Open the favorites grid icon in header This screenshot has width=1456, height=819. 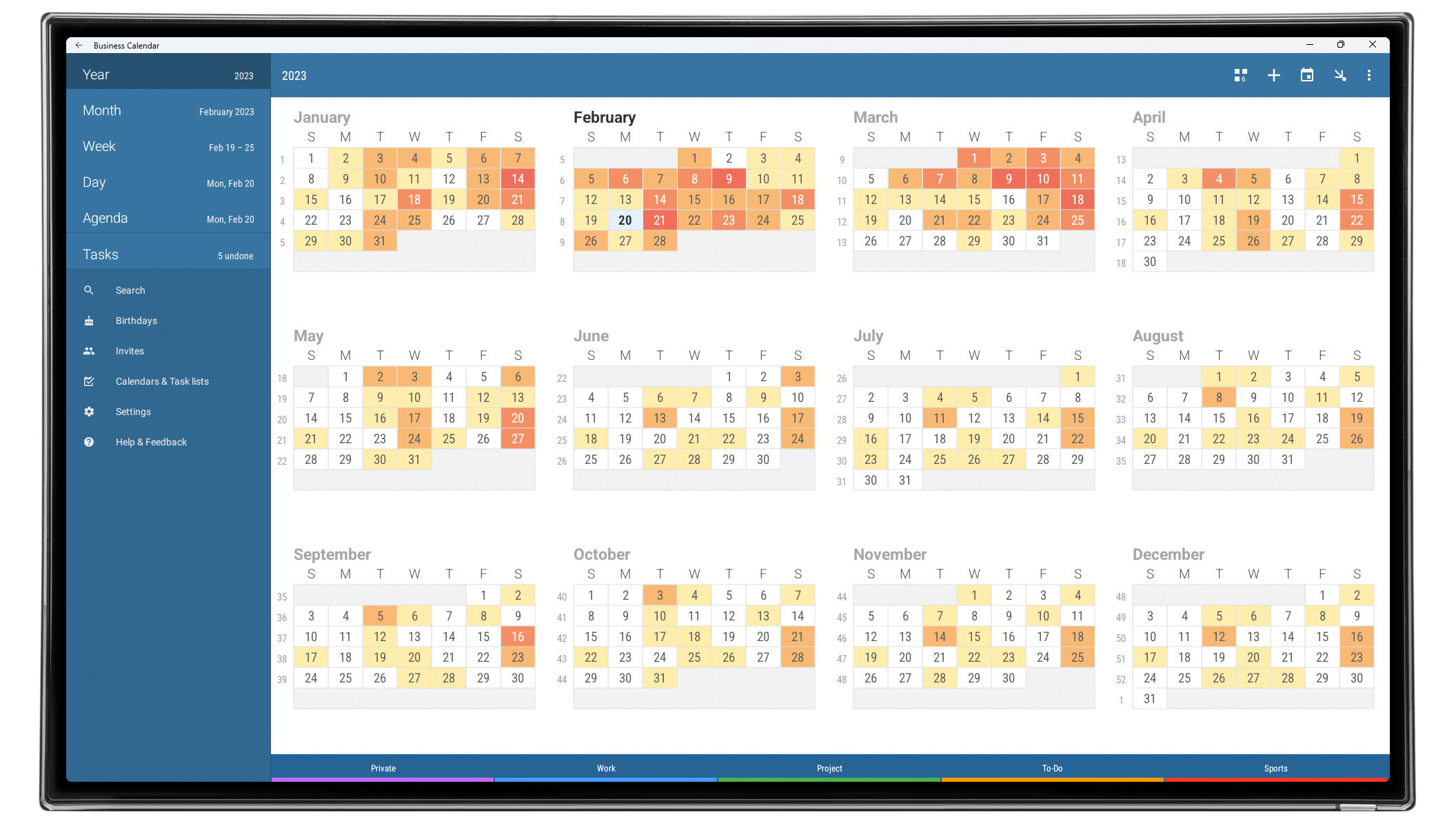click(1240, 75)
